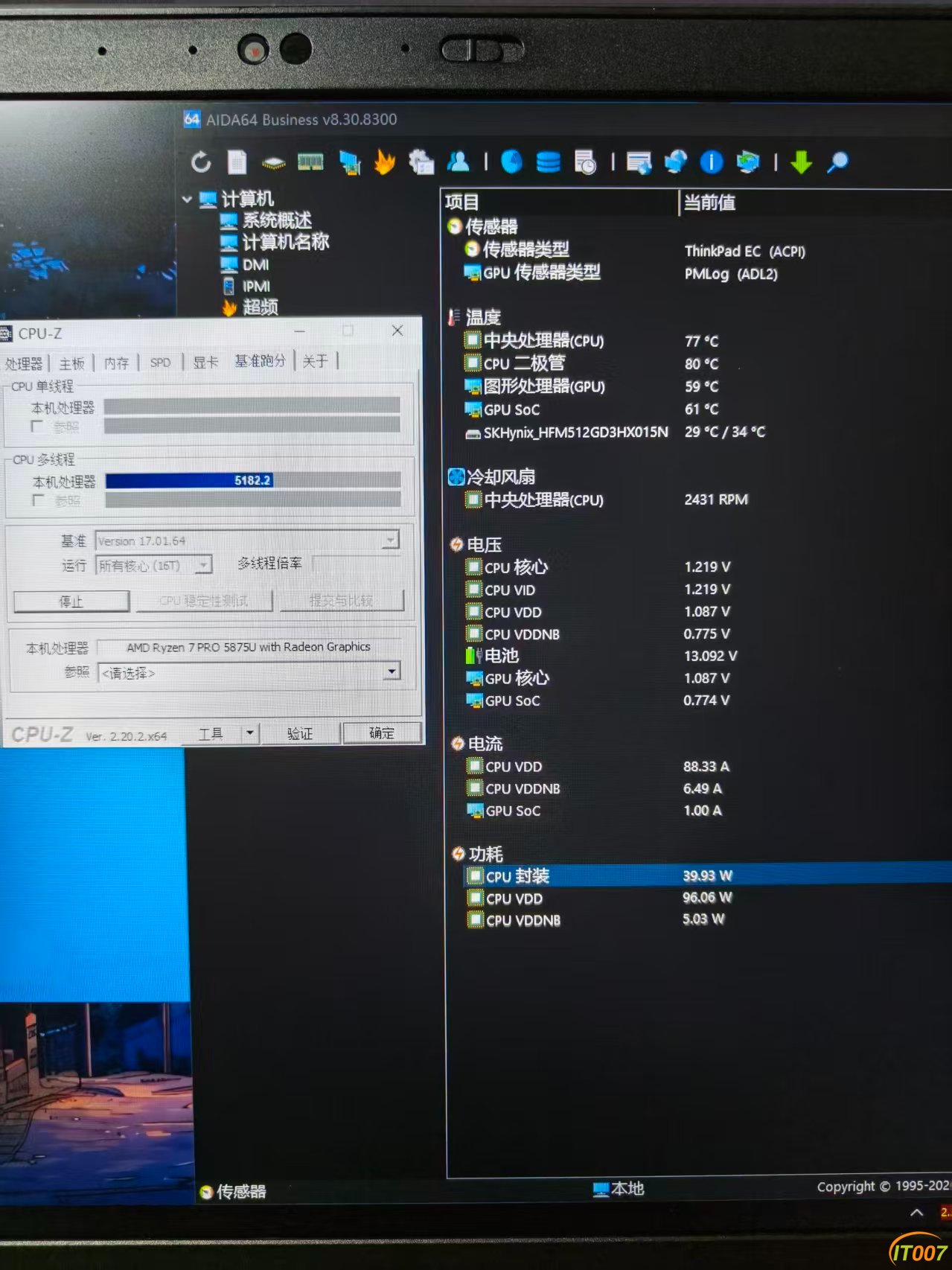Switch to the 处理器 tab in CPU-Z
This screenshot has height=1270, width=952.
pyautogui.click(x=24, y=363)
